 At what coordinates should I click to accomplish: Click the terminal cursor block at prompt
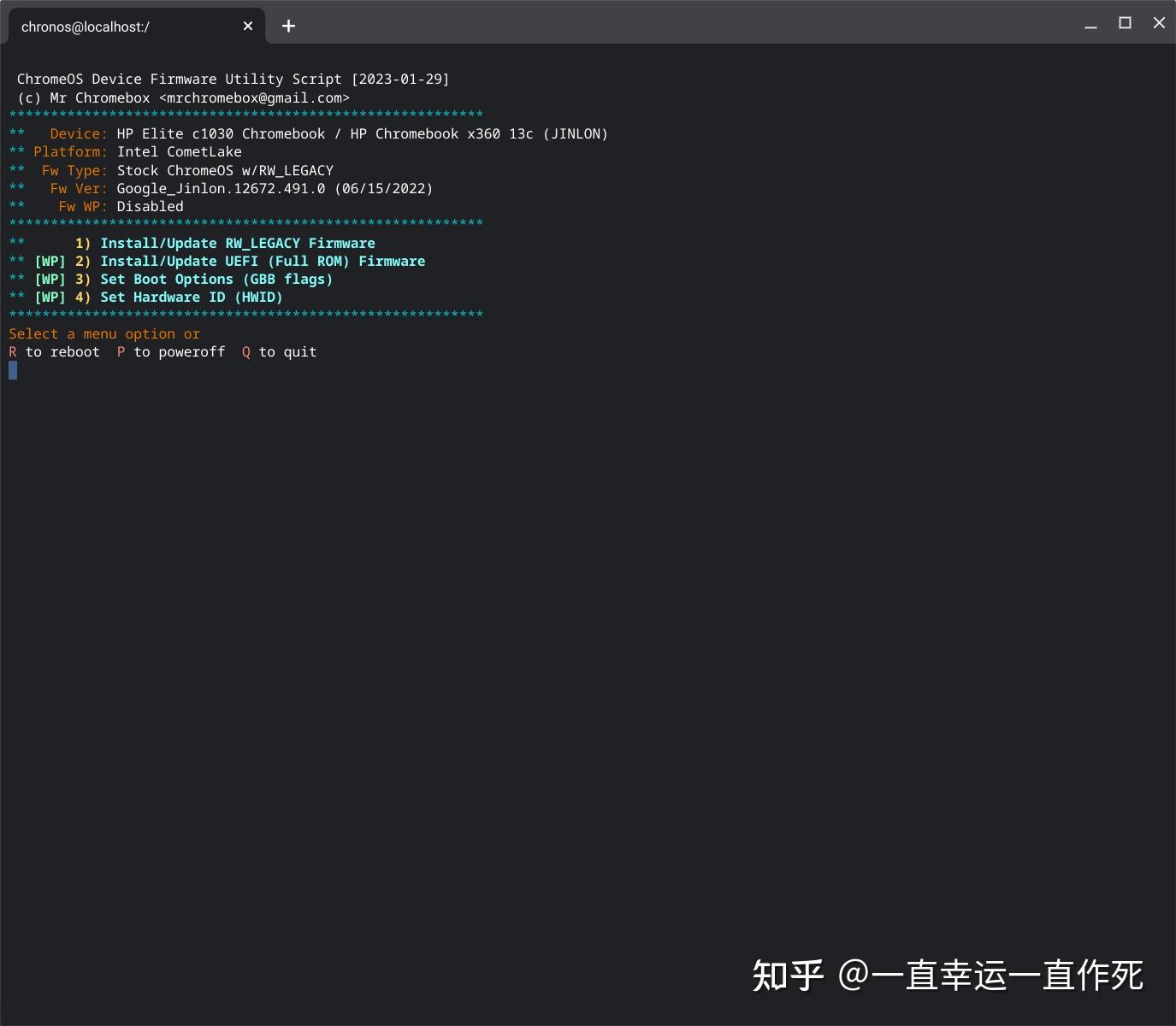(x=13, y=370)
